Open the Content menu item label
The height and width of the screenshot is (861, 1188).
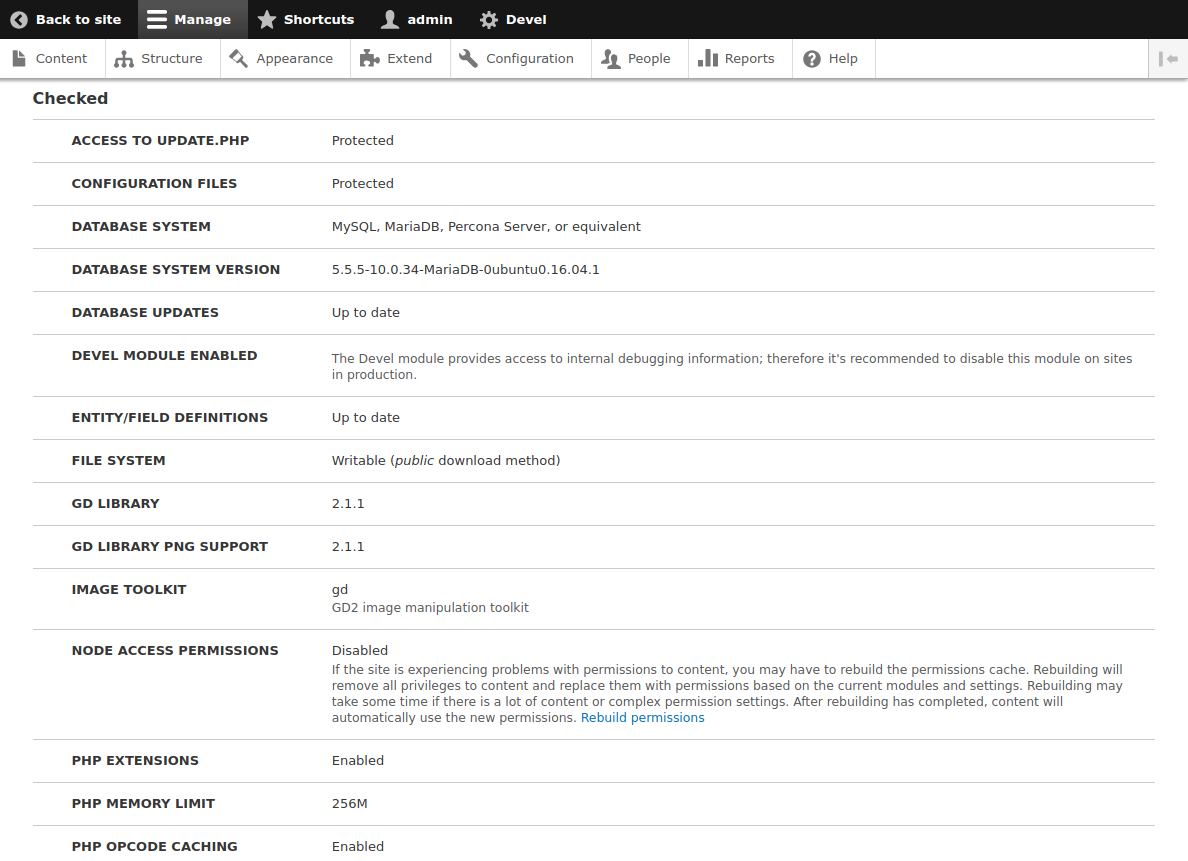pos(61,58)
